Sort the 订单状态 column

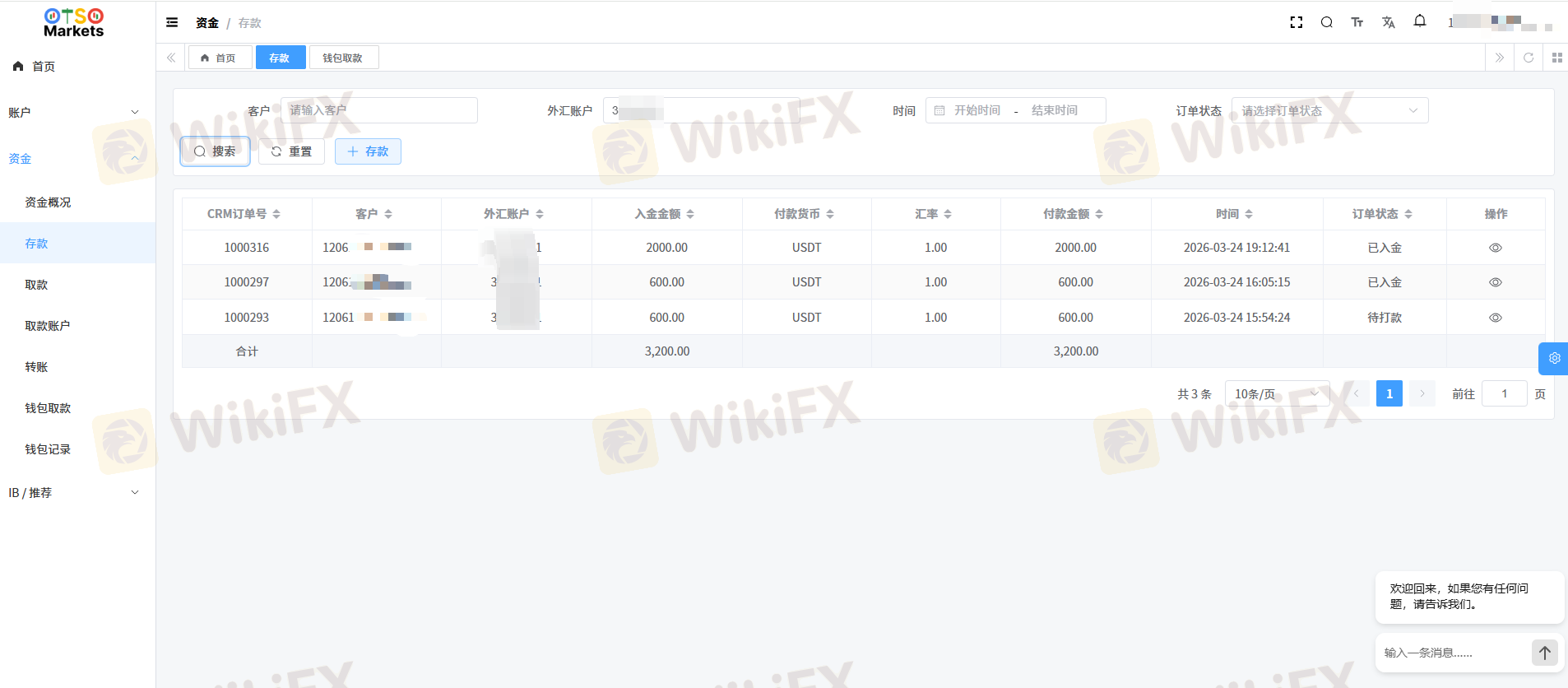(1408, 214)
